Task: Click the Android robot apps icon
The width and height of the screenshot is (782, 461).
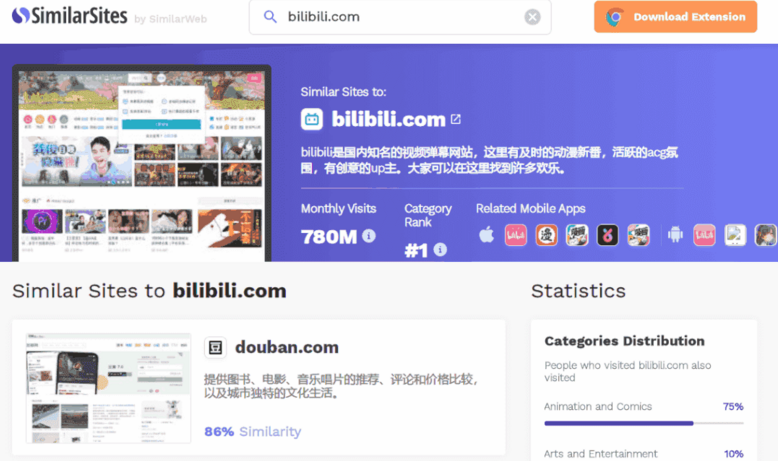Action: point(675,234)
